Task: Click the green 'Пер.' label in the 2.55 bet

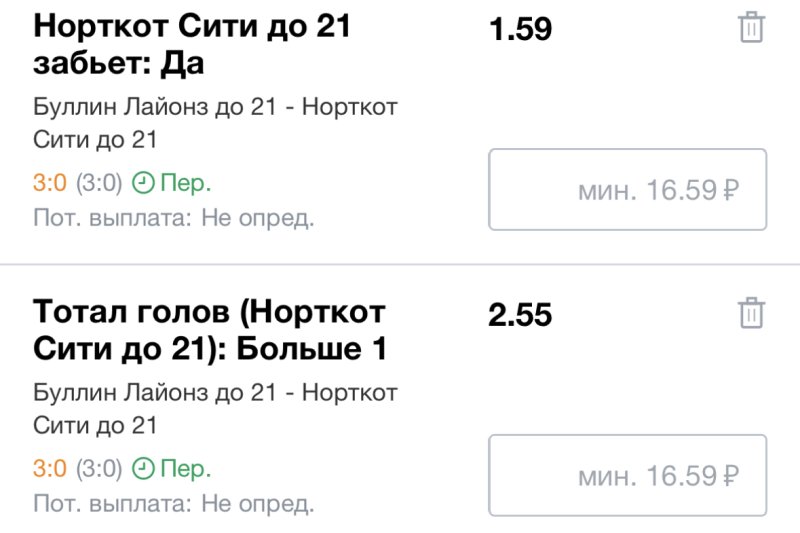Action: point(187,469)
